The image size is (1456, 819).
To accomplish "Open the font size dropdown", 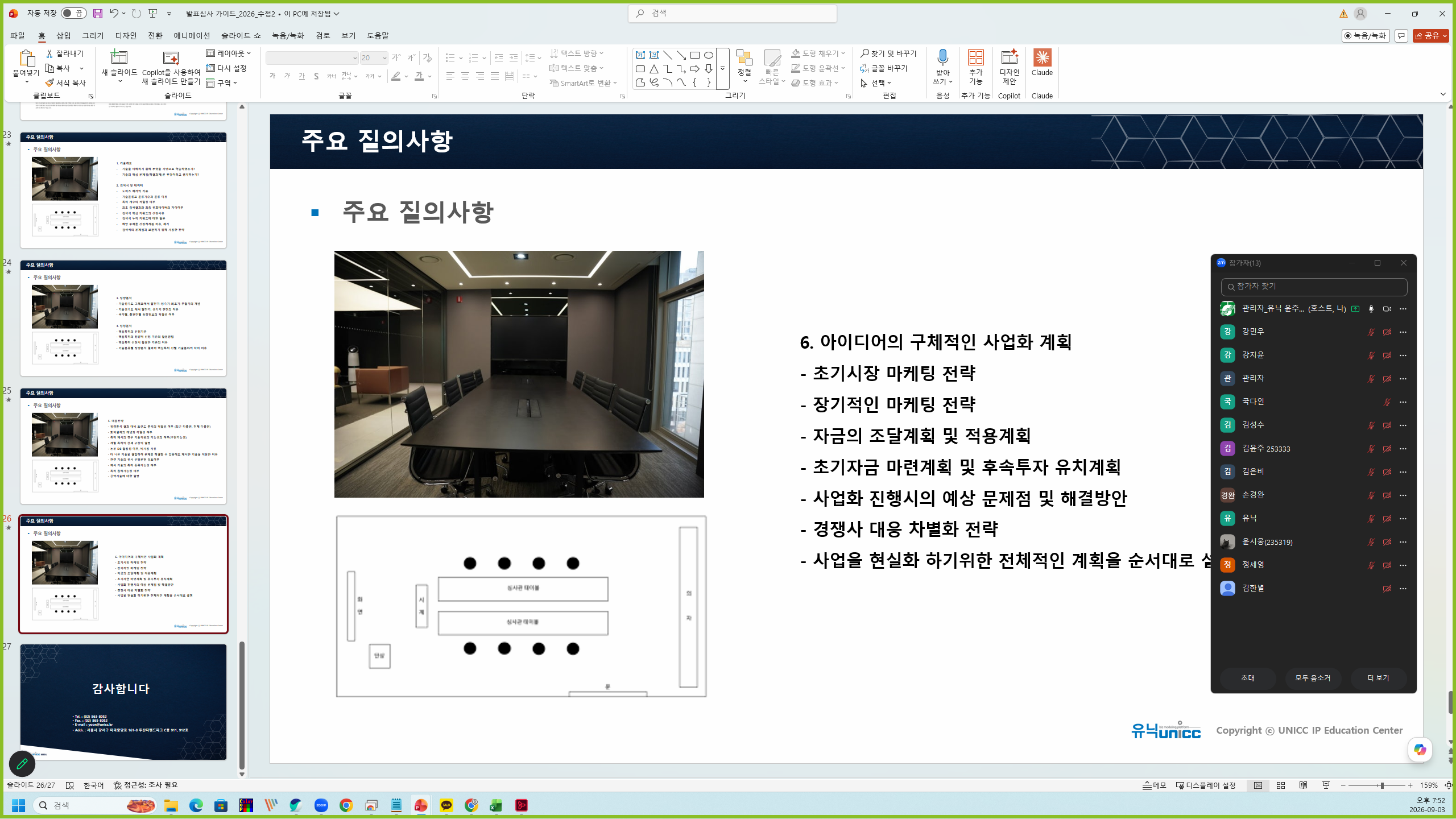I will click(384, 58).
